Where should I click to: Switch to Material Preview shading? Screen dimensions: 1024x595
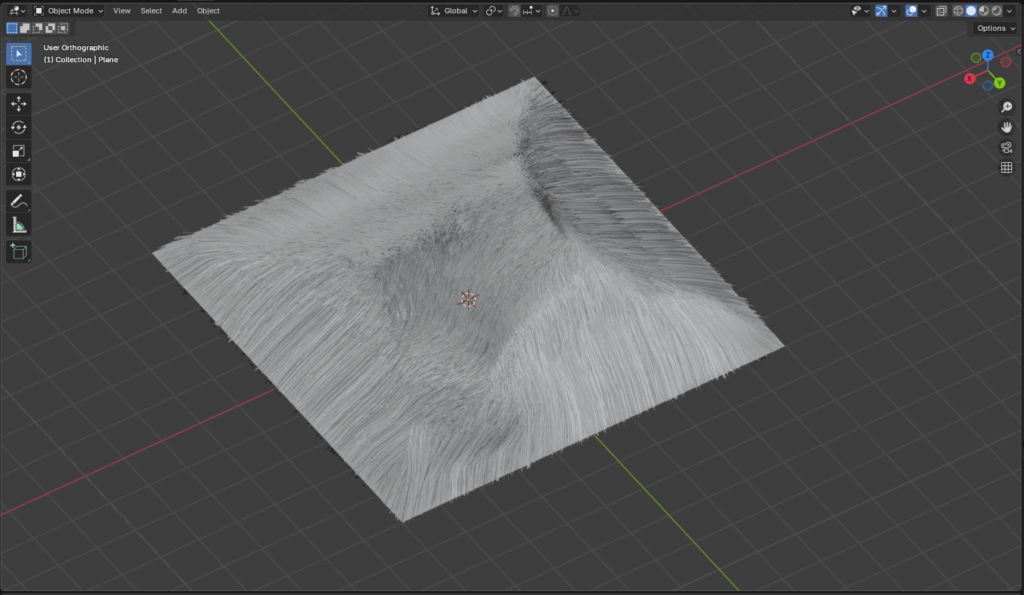pos(984,10)
